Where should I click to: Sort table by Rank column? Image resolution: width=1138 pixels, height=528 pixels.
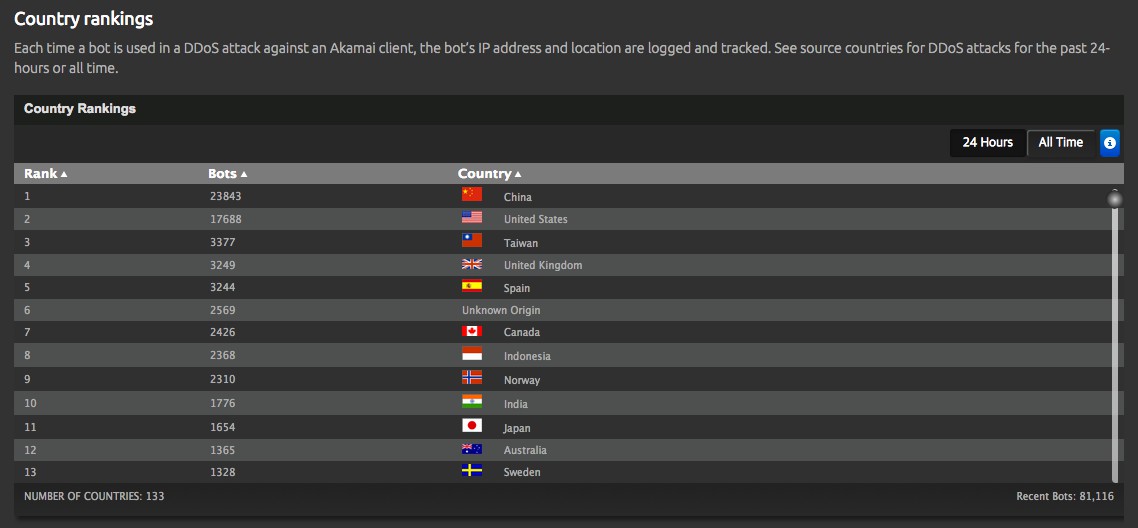[45, 174]
